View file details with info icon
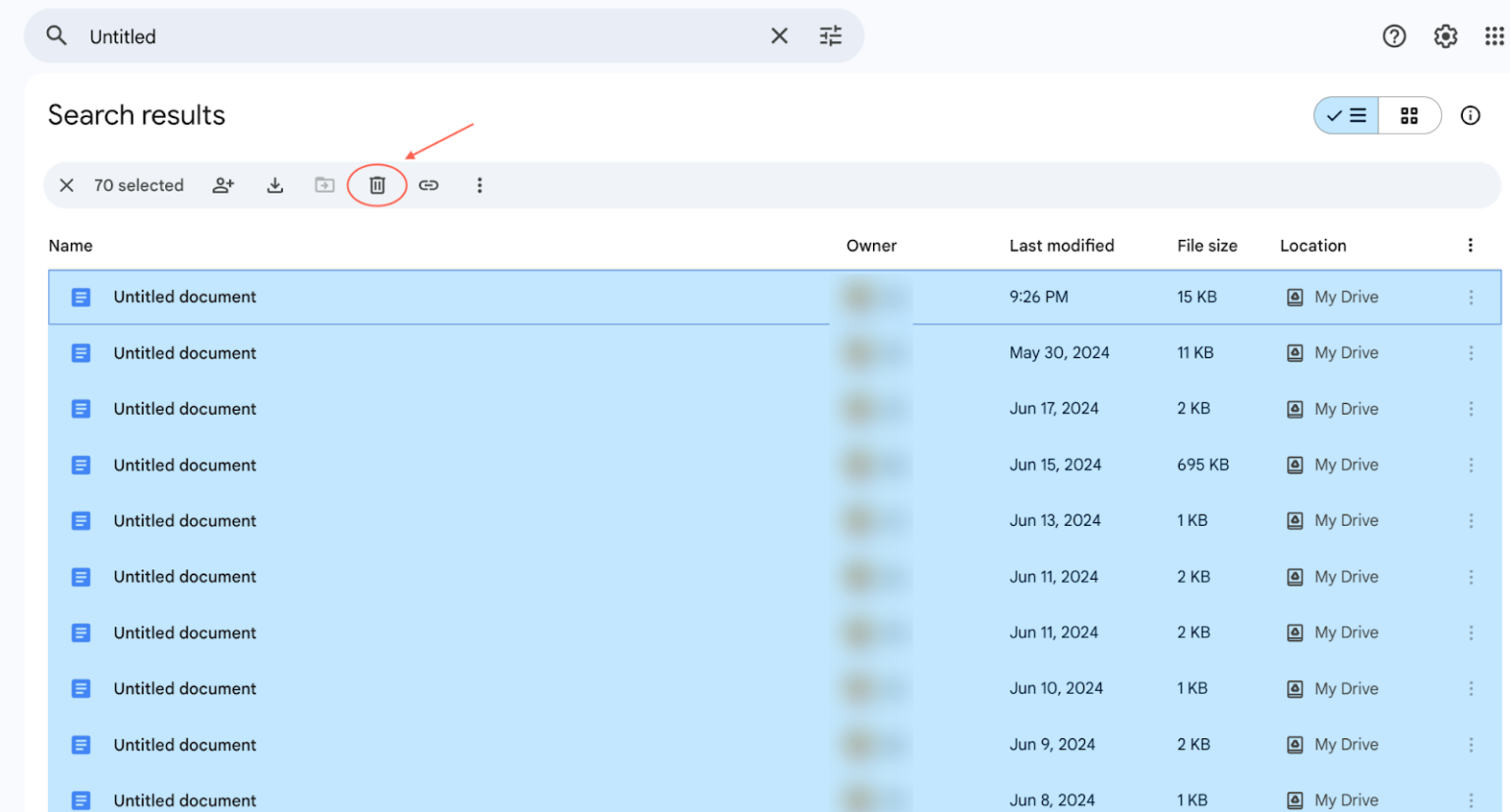 coord(1470,115)
